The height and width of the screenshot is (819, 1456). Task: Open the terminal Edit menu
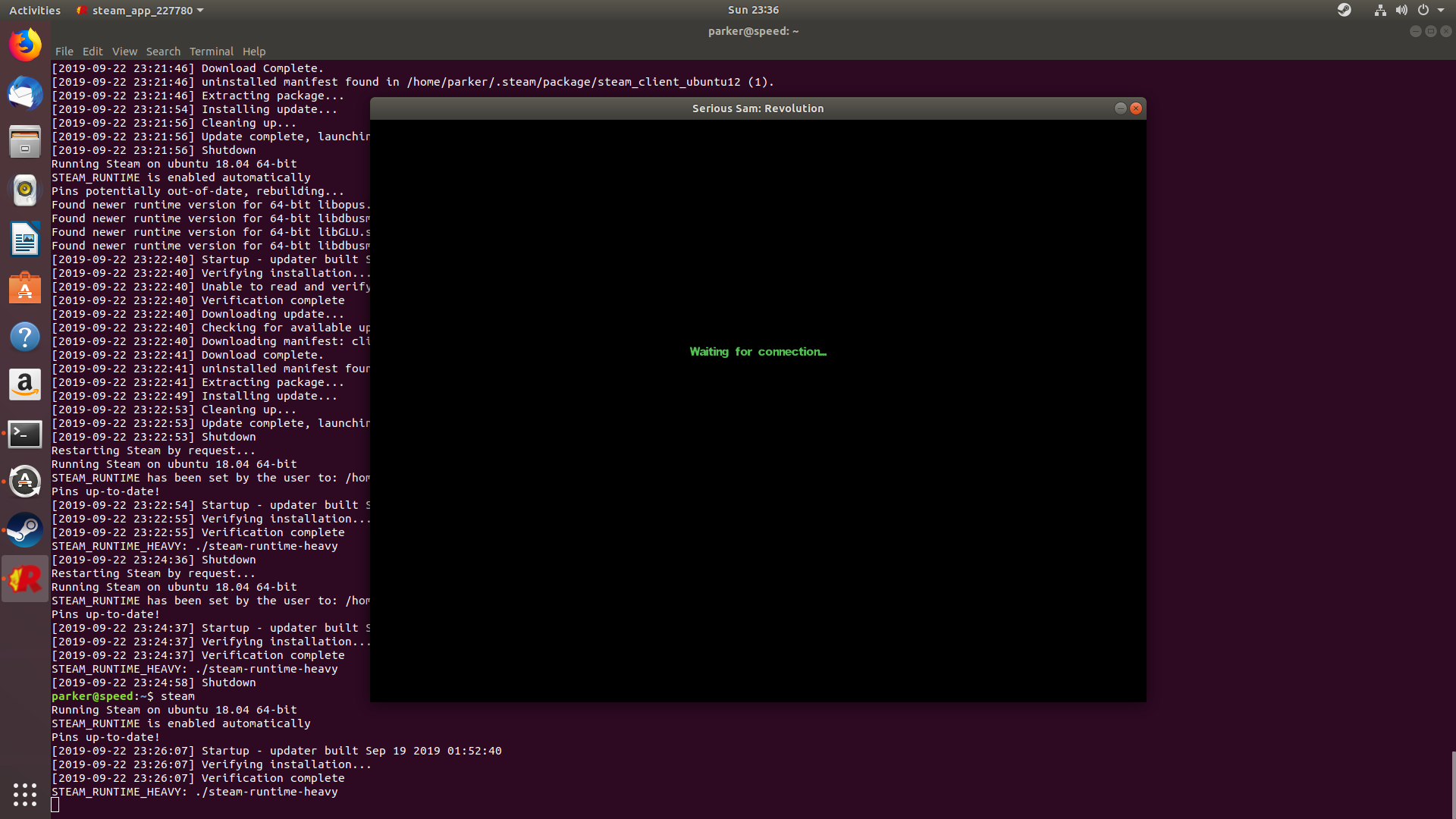93,52
